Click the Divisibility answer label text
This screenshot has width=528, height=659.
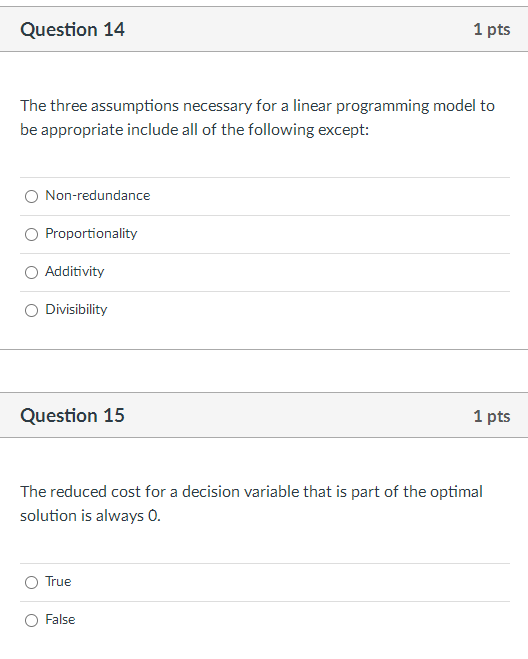pos(76,309)
